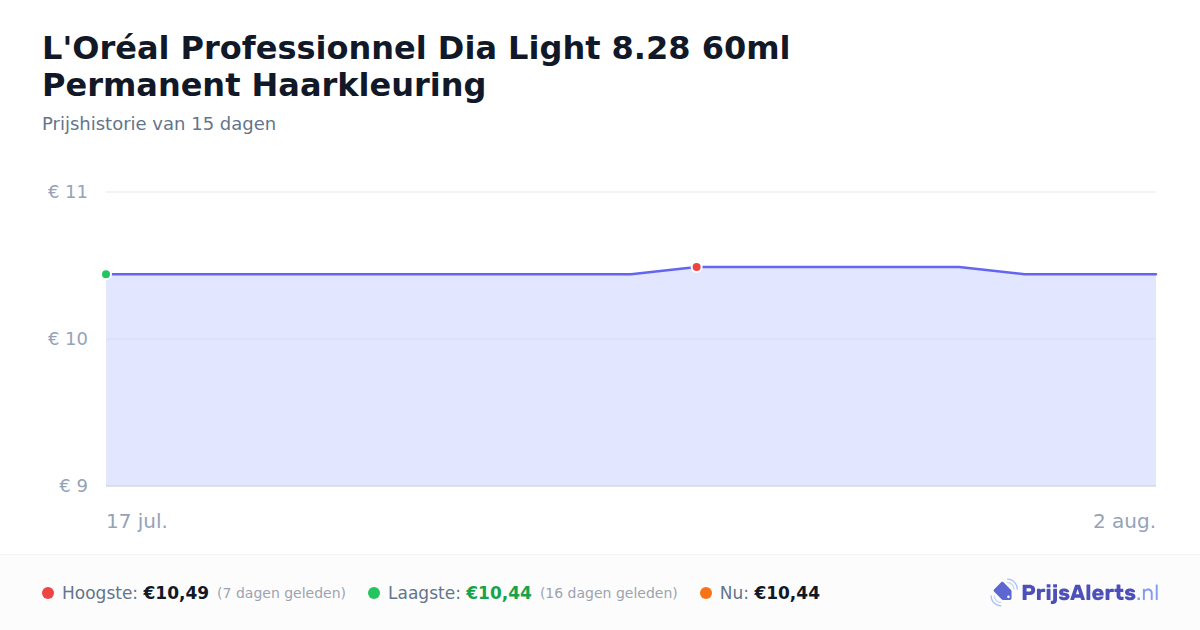Click the € 11 axis label
This screenshot has height=630, width=1200.
(67, 192)
